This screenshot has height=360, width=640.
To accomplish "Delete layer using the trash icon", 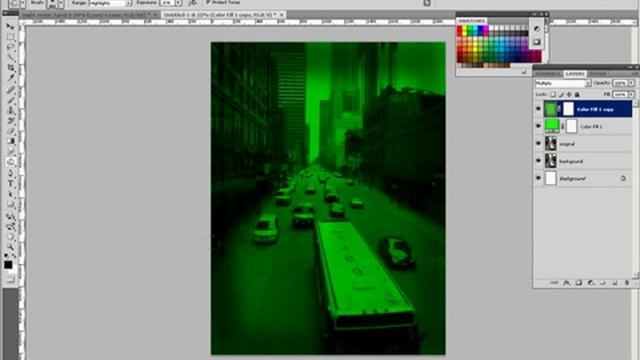I will [627, 282].
